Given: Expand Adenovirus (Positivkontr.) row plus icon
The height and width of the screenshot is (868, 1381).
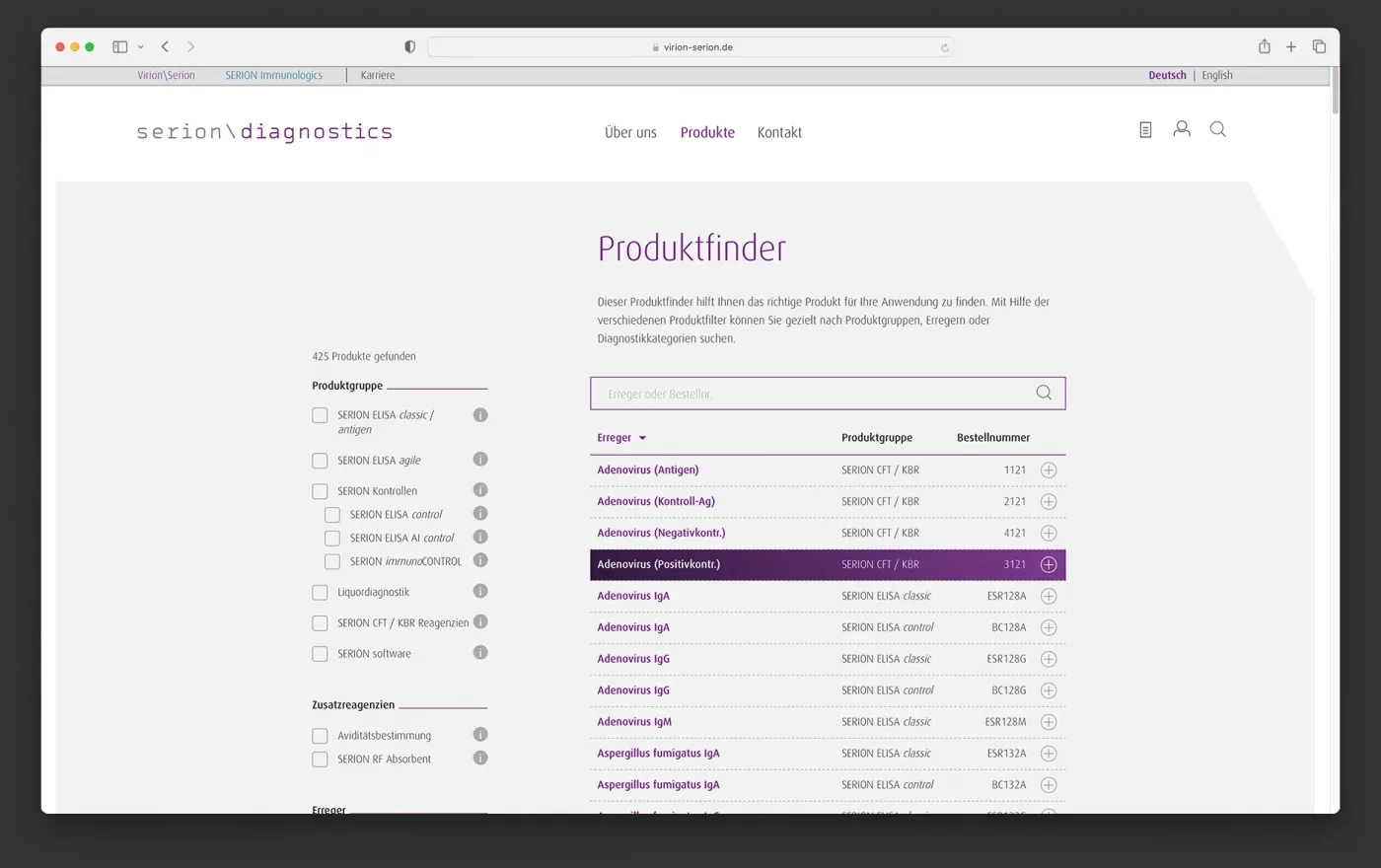Looking at the screenshot, I should [1049, 565].
